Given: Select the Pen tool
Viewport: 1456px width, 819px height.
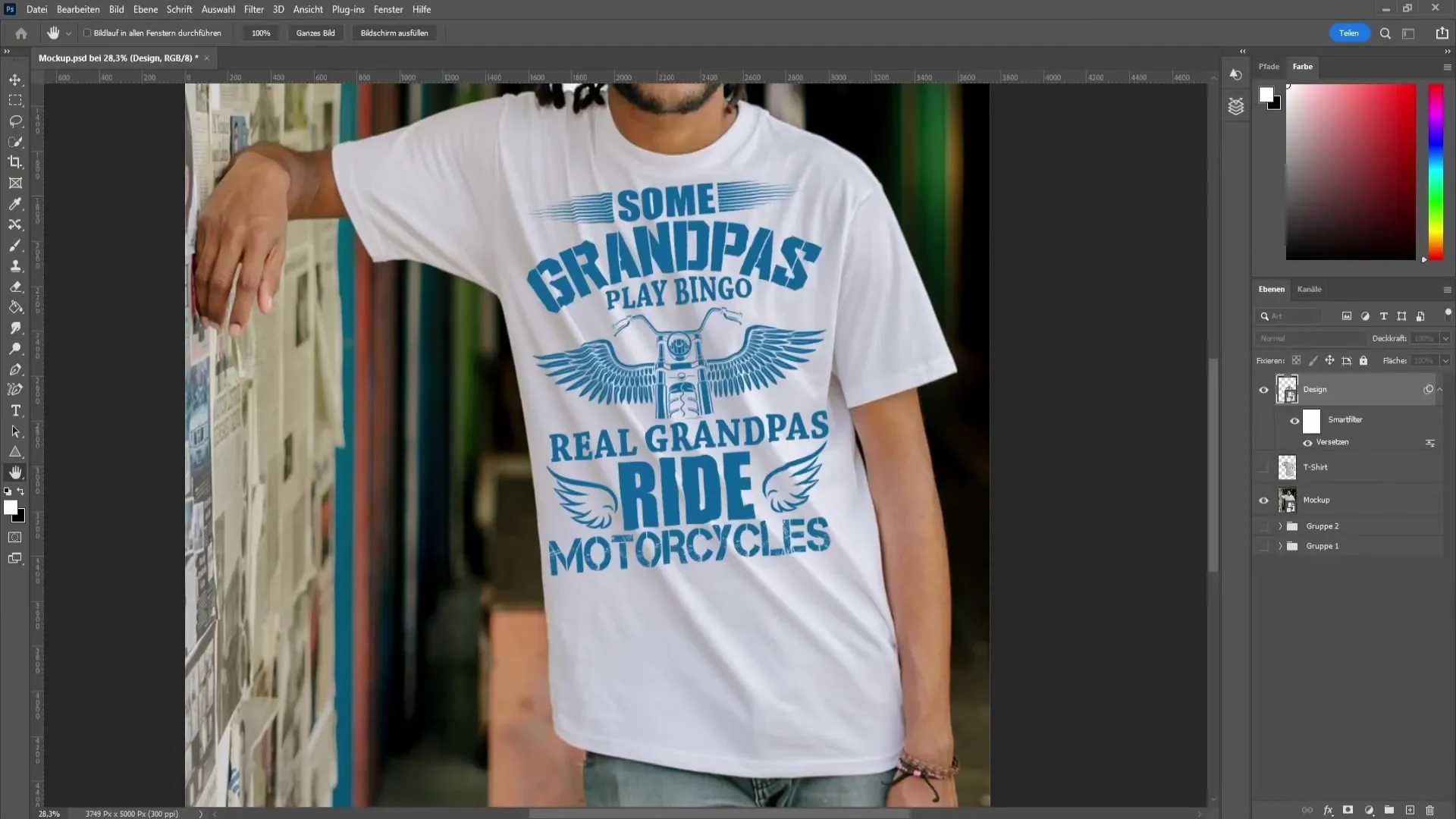Looking at the screenshot, I should click(x=15, y=369).
